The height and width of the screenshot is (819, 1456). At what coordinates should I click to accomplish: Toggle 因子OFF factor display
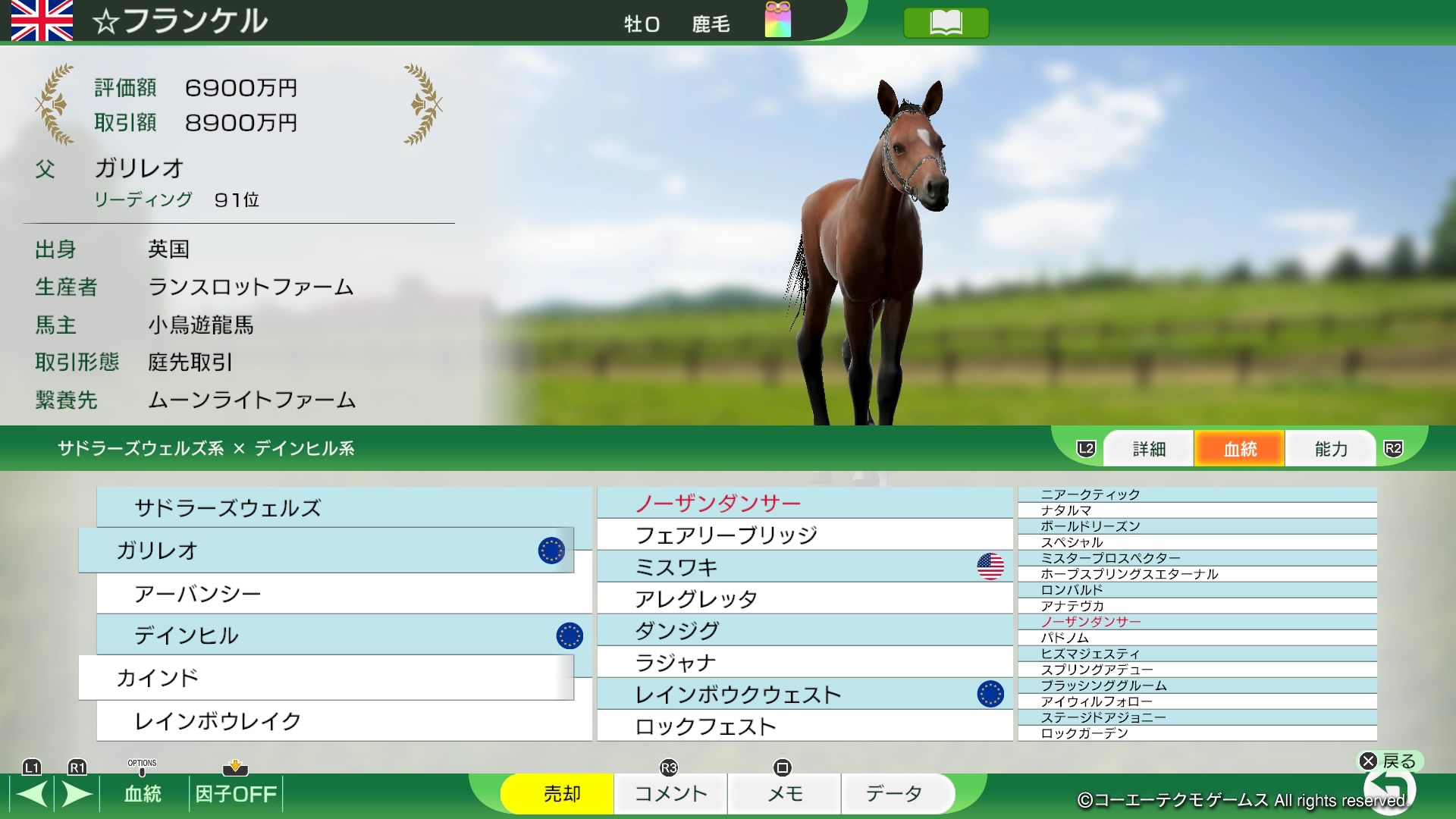(236, 794)
